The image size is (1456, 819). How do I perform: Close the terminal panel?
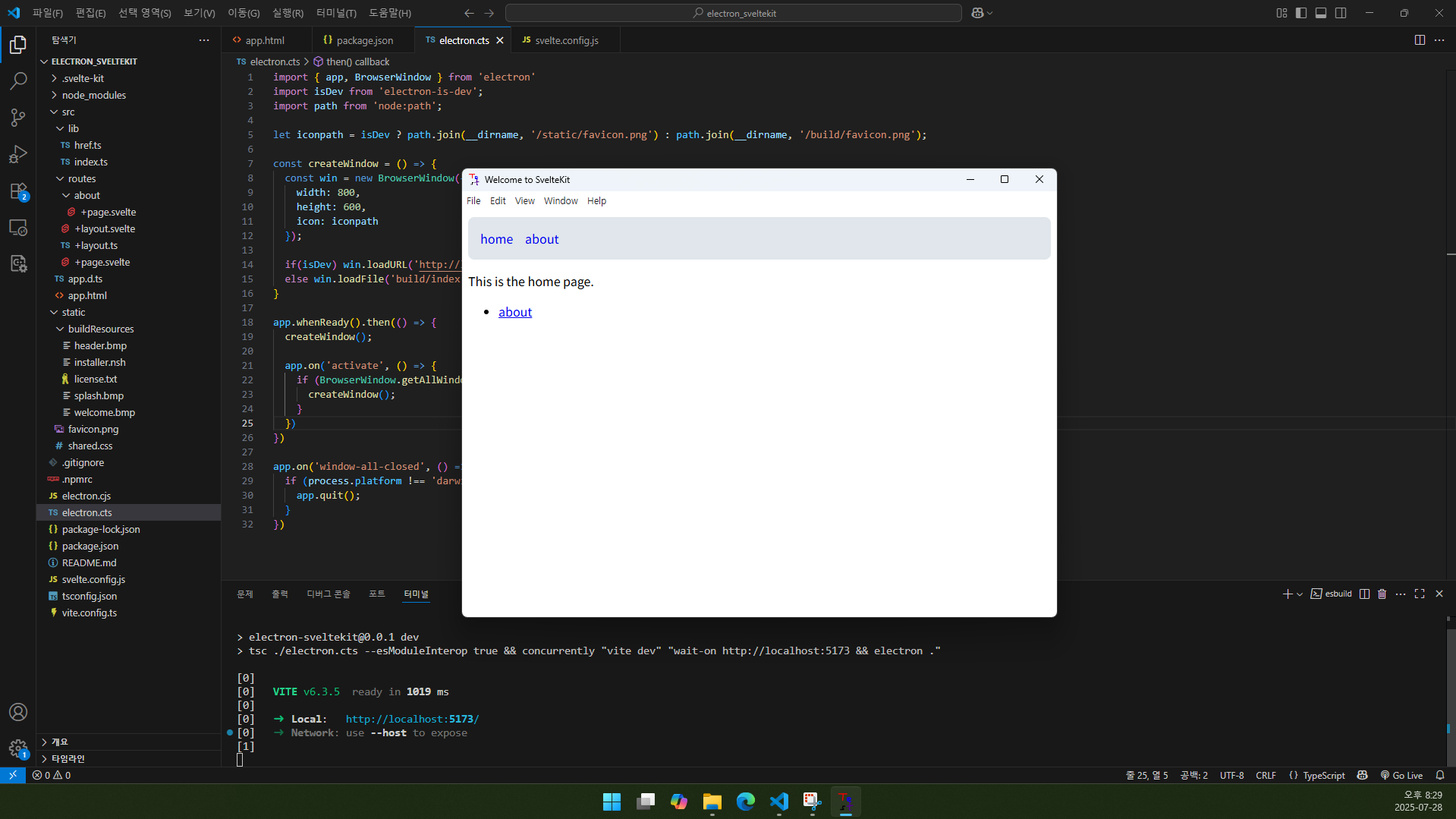tap(1439, 594)
